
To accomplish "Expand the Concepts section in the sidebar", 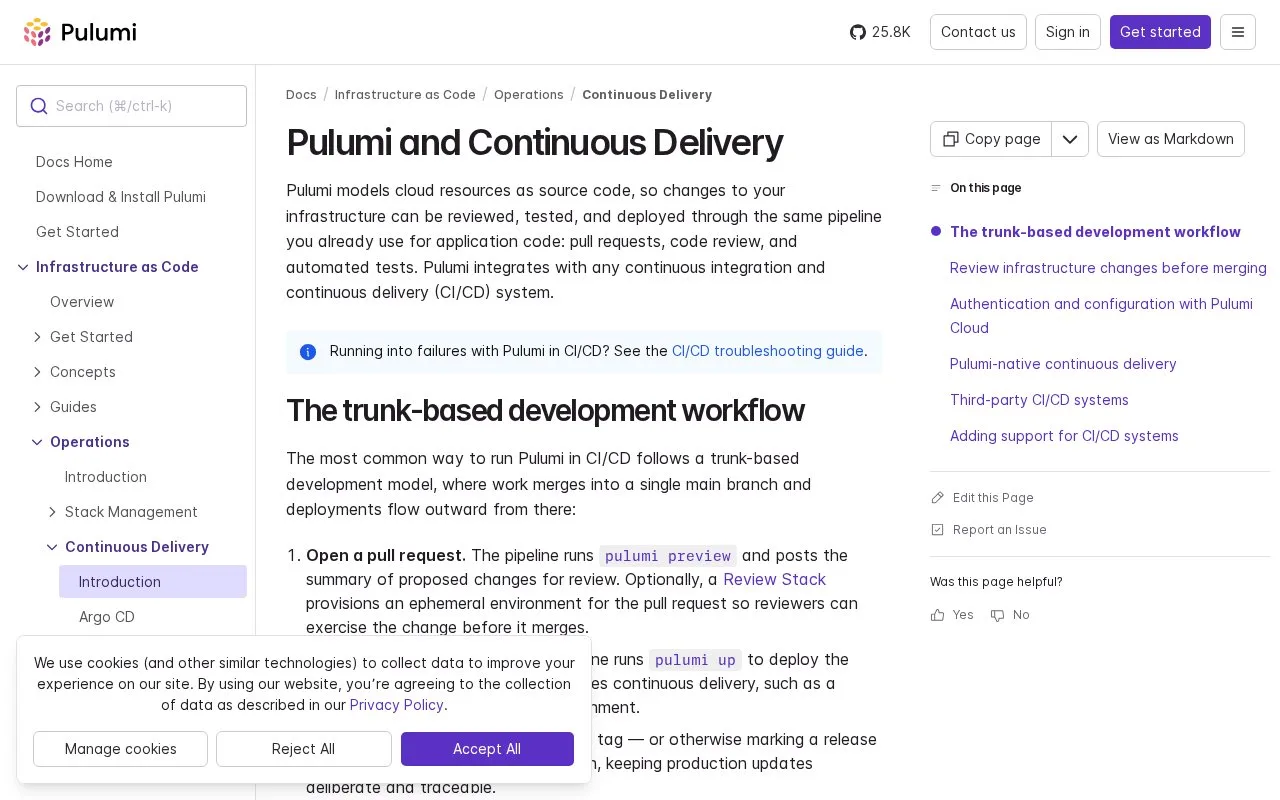I will pyautogui.click(x=37, y=372).
